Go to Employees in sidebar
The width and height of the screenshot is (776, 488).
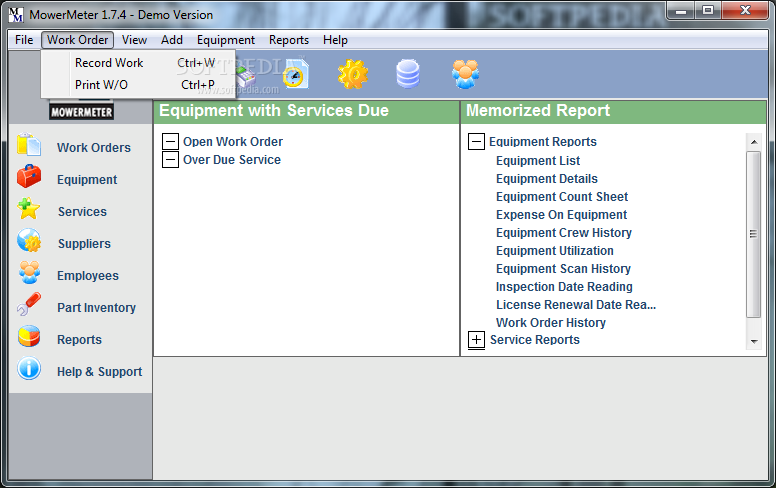[88, 276]
